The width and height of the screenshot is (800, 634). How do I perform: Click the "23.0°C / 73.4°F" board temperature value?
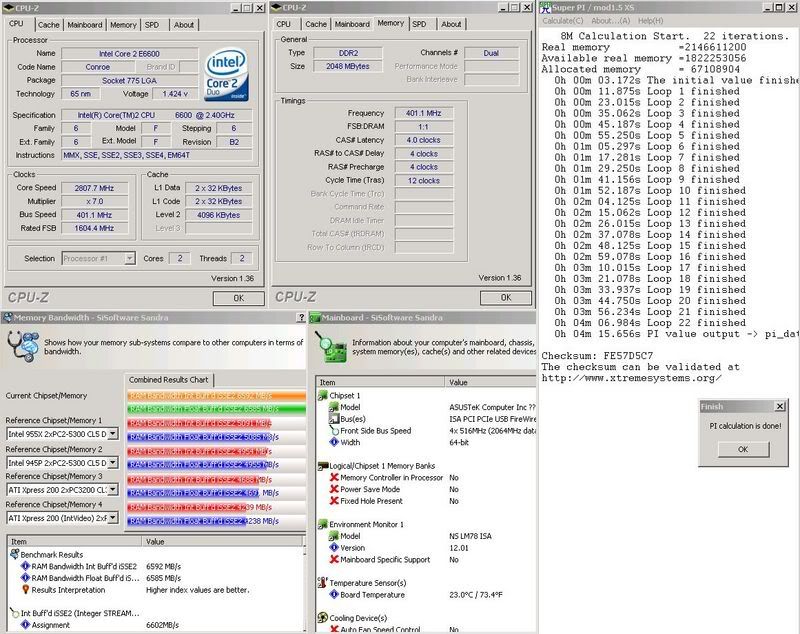pyautogui.click(x=476, y=595)
